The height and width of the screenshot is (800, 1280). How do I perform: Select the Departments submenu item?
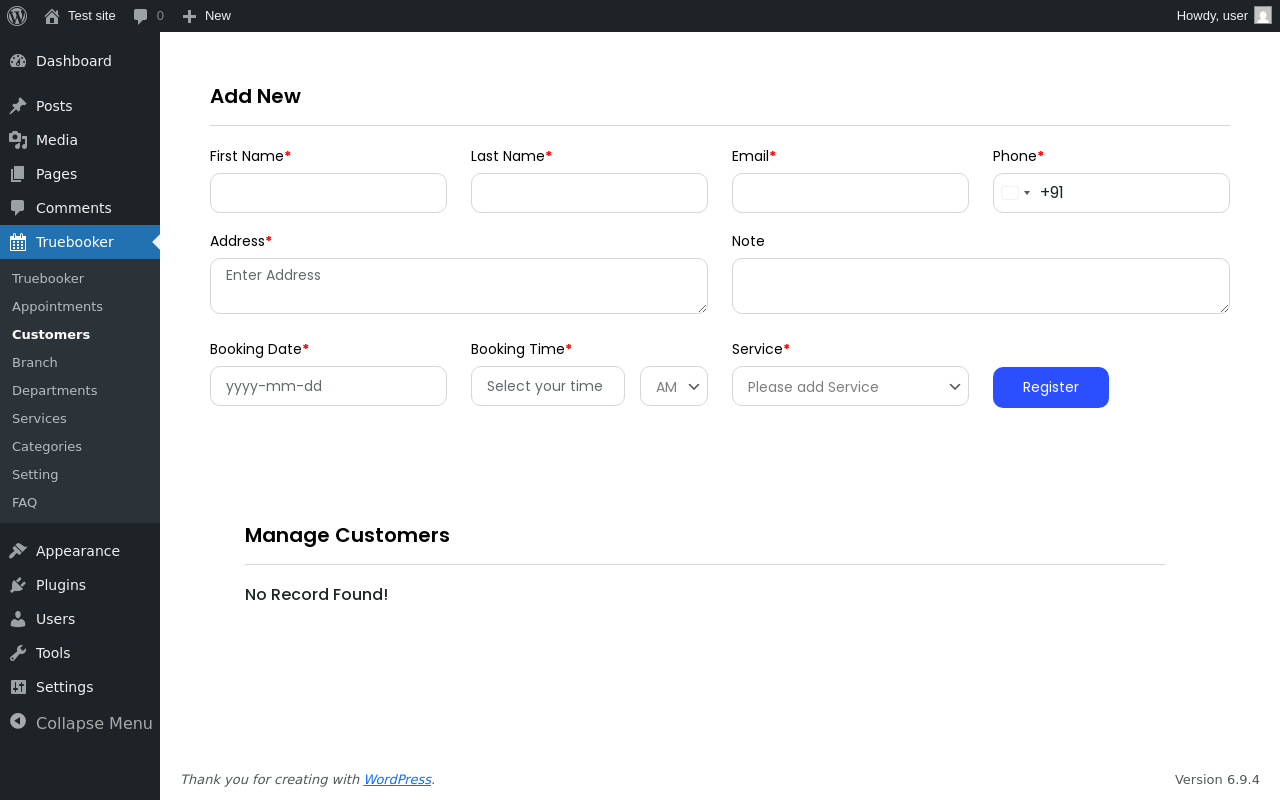coord(54,390)
